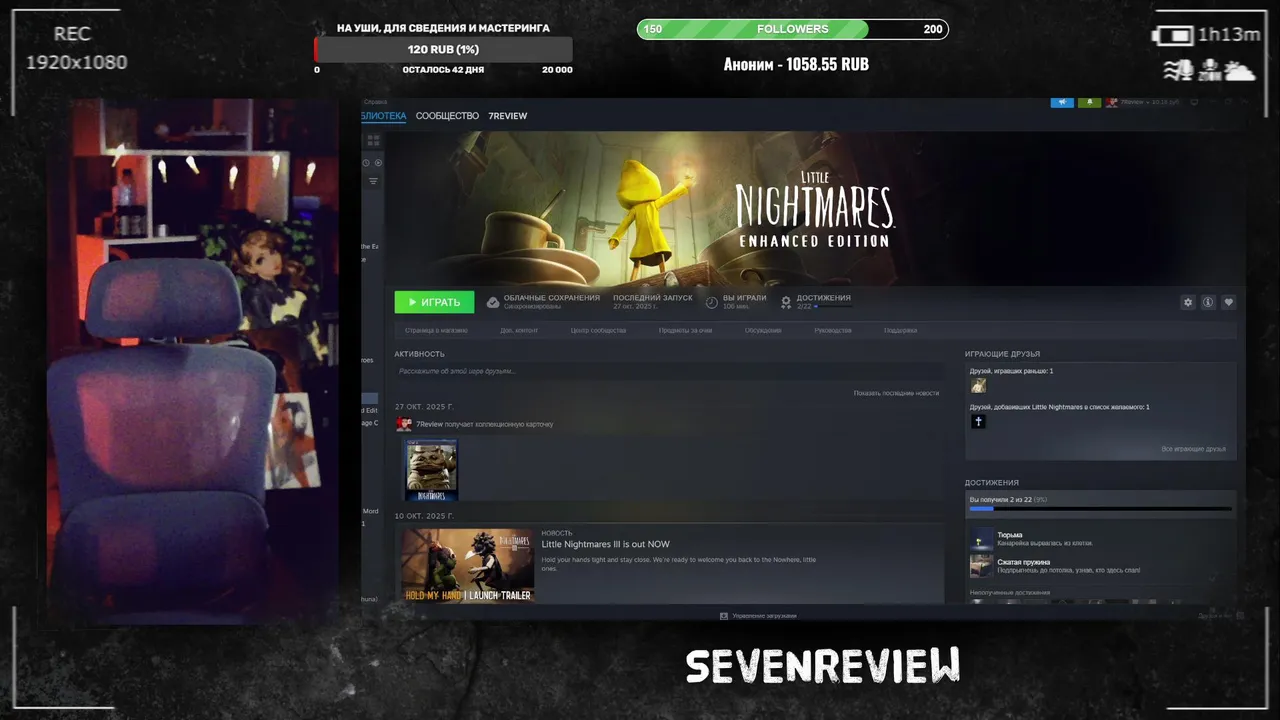Open the Справка menu in Steam
Image resolution: width=1280 pixels, height=720 pixels.
pyautogui.click(x=375, y=102)
